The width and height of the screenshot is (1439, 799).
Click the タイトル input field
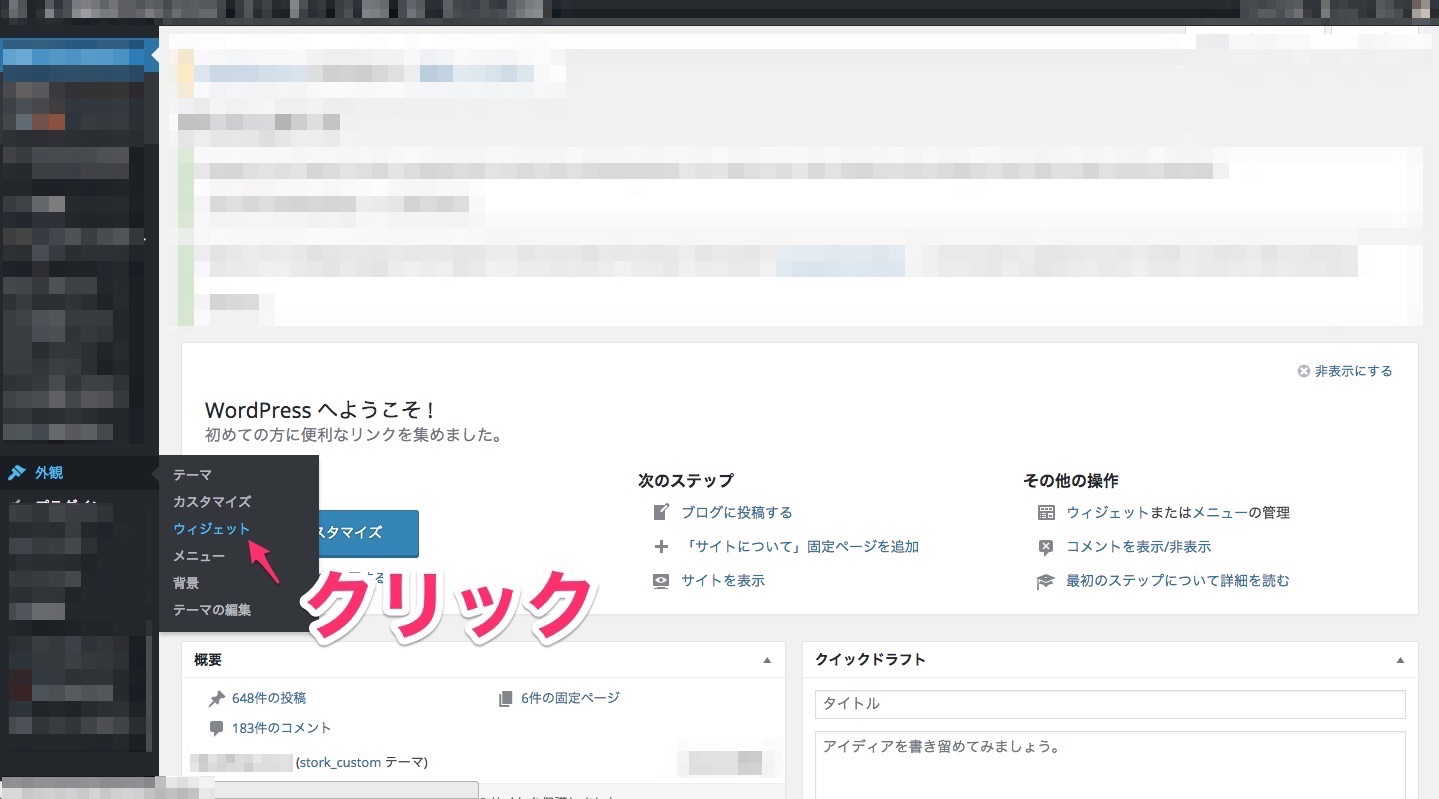(x=1110, y=704)
